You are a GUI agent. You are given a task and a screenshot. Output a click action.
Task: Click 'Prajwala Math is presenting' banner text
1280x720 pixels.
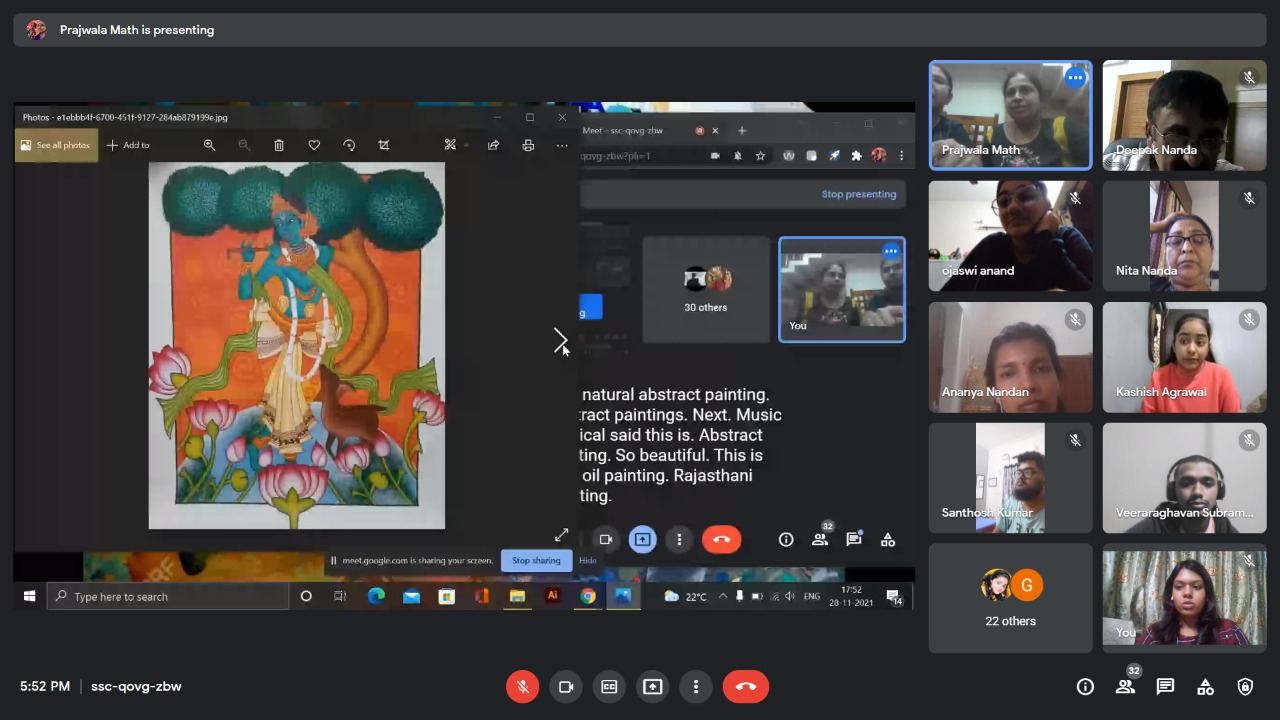click(137, 30)
